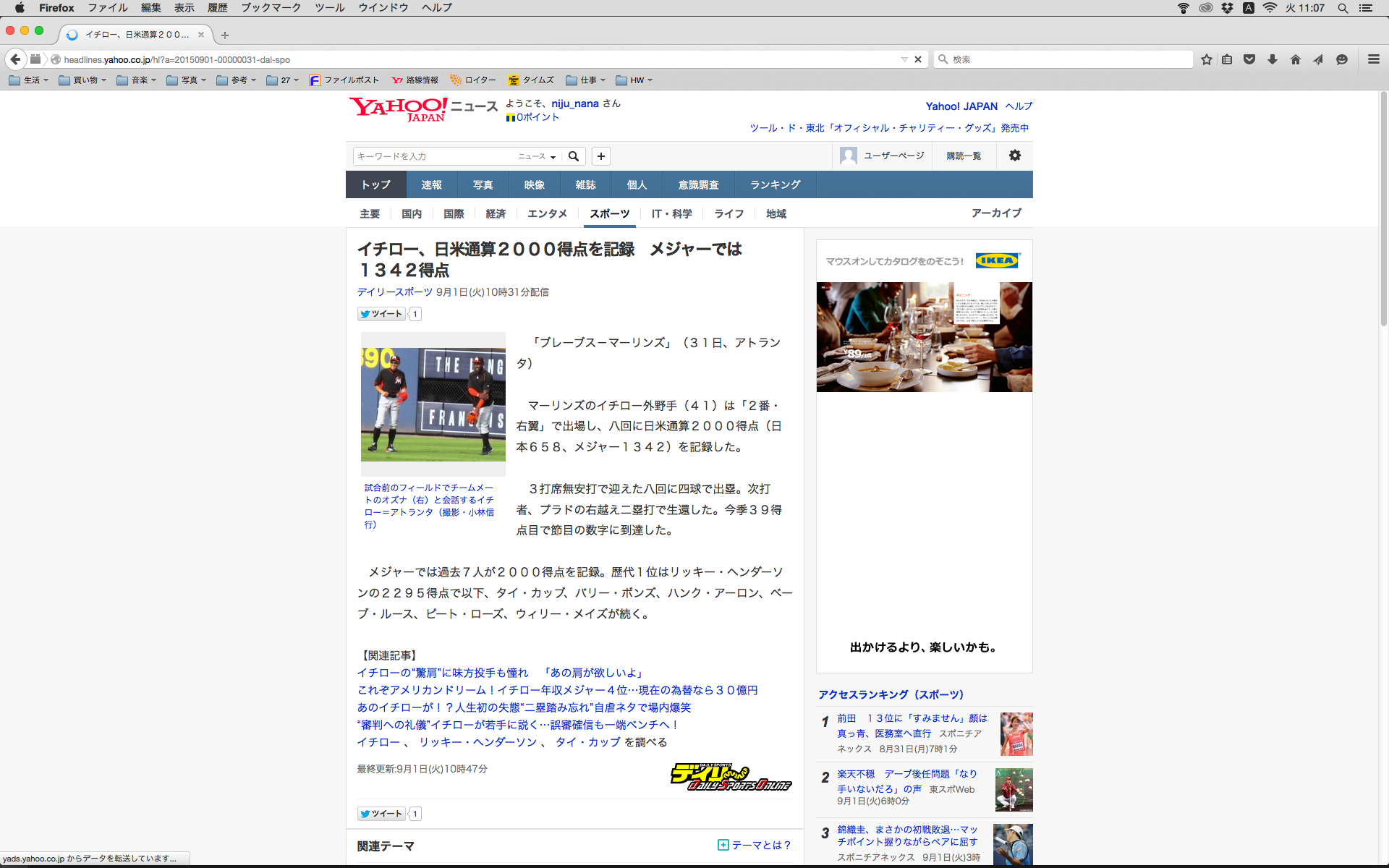Image resolution: width=1389 pixels, height=868 pixels.
Task: Open the Firefox downloads arrow icon
Action: click(x=1273, y=59)
